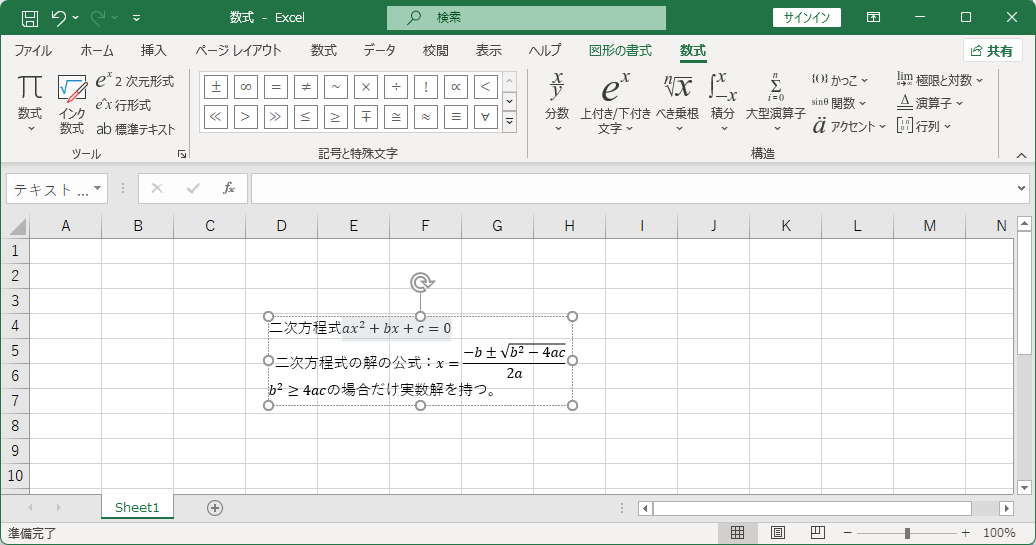This screenshot has height=545, width=1036.
Task: Open the 数式 pi equation gallery
Action: (x=30, y=104)
